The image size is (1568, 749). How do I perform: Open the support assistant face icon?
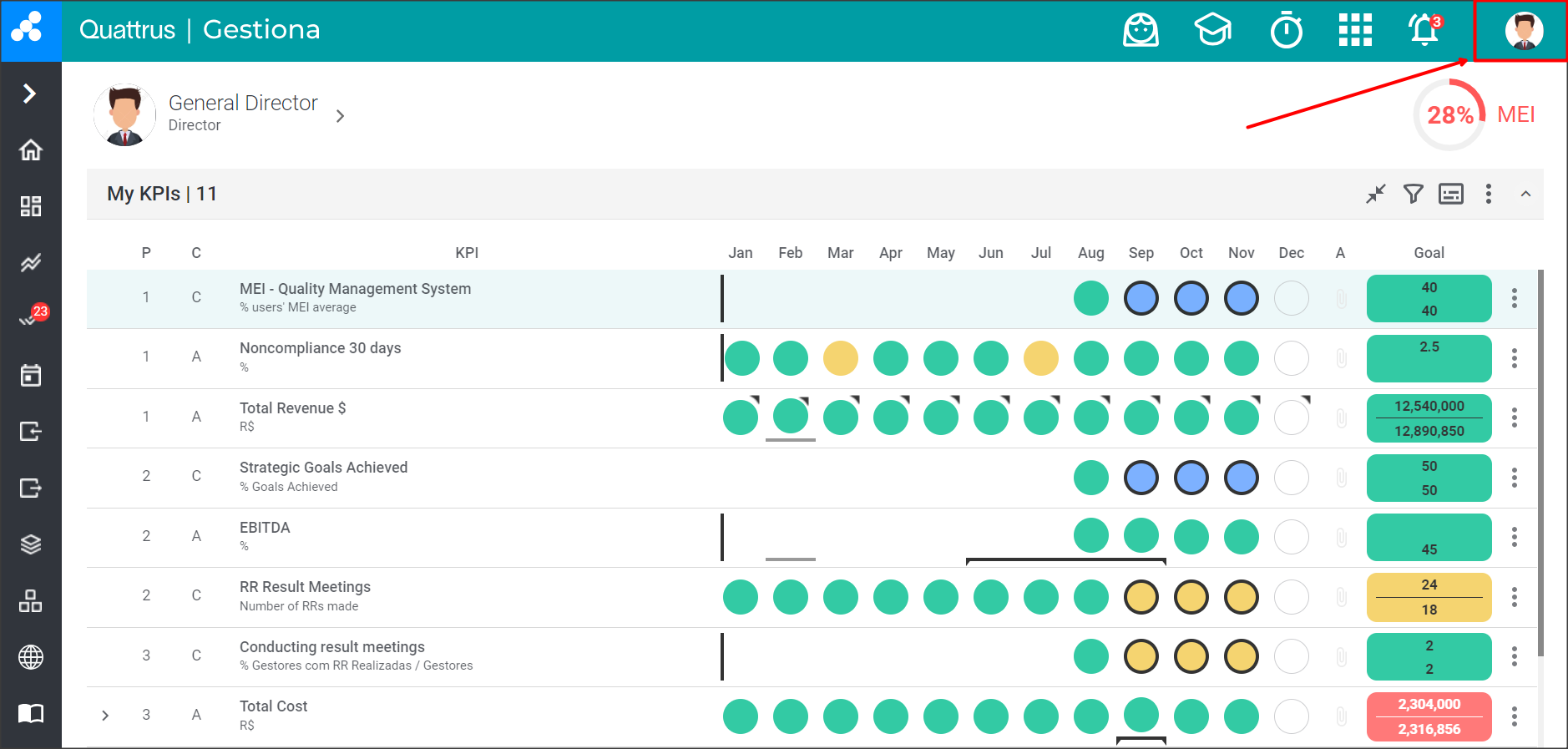[1141, 31]
